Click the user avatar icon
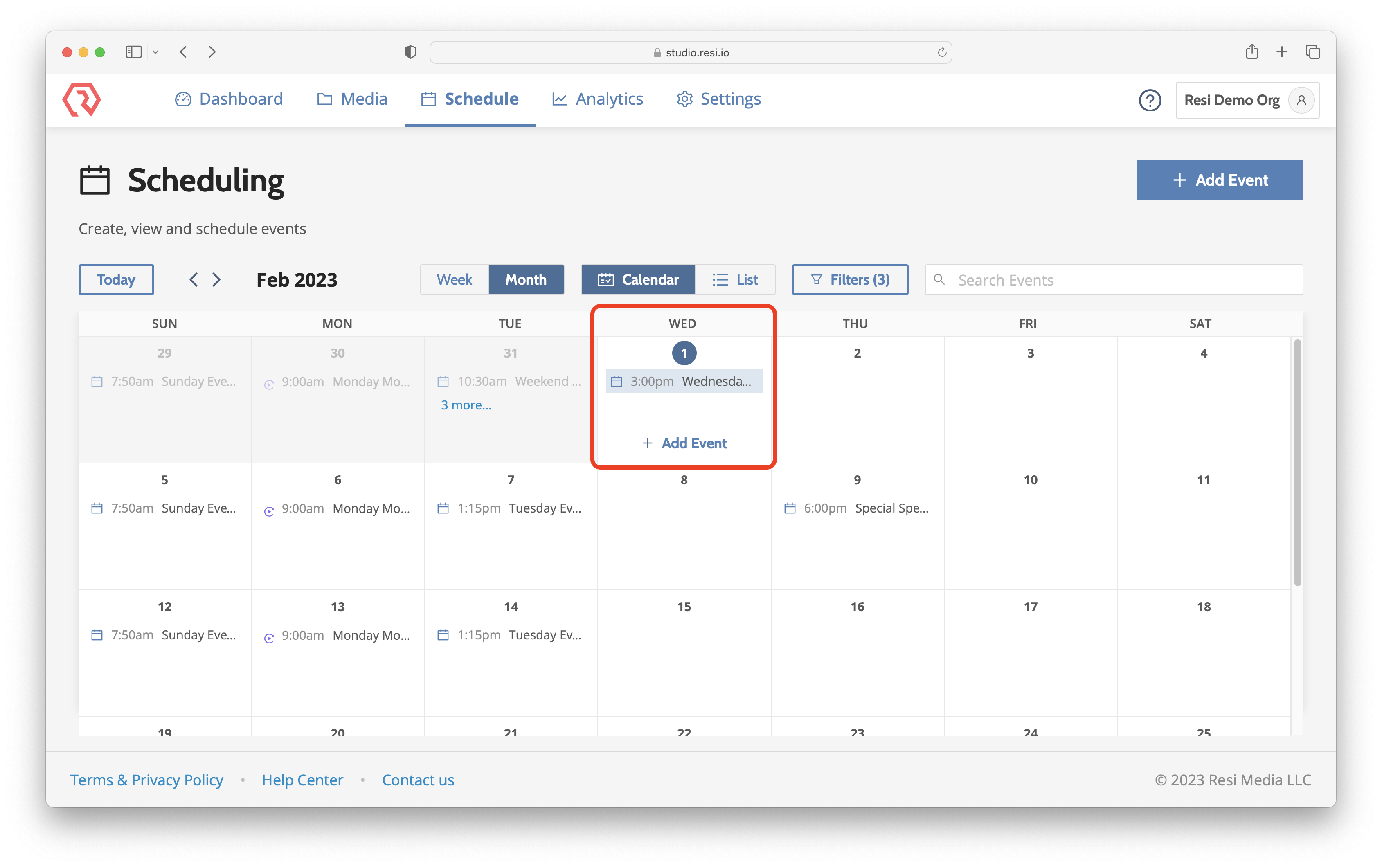This screenshot has width=1382, height=868. coord(1301,100)
